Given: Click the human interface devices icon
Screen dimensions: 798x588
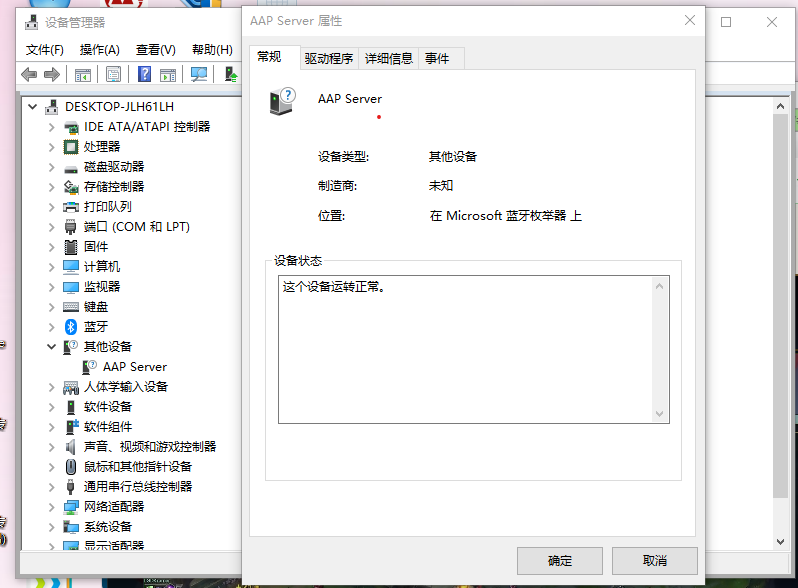Looking at the screenshot, I should point(71,387).
